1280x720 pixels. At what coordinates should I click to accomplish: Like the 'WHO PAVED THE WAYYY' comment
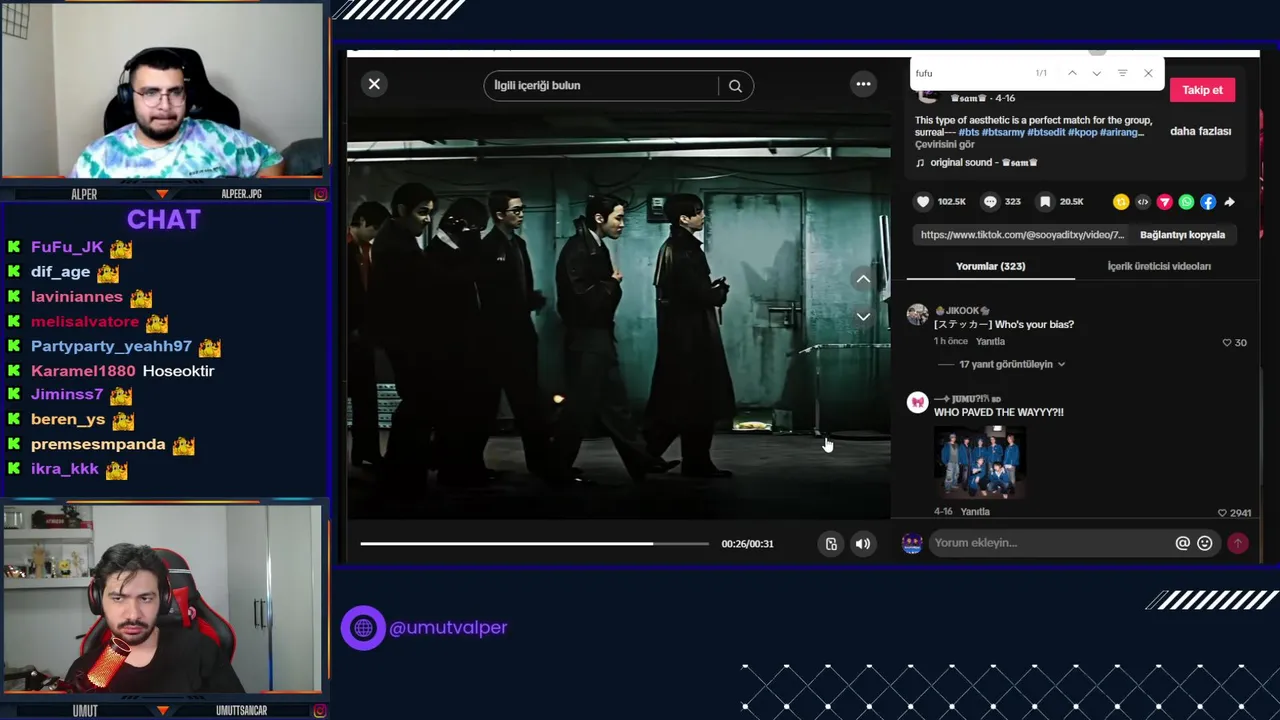click(x=1222, y=513)
